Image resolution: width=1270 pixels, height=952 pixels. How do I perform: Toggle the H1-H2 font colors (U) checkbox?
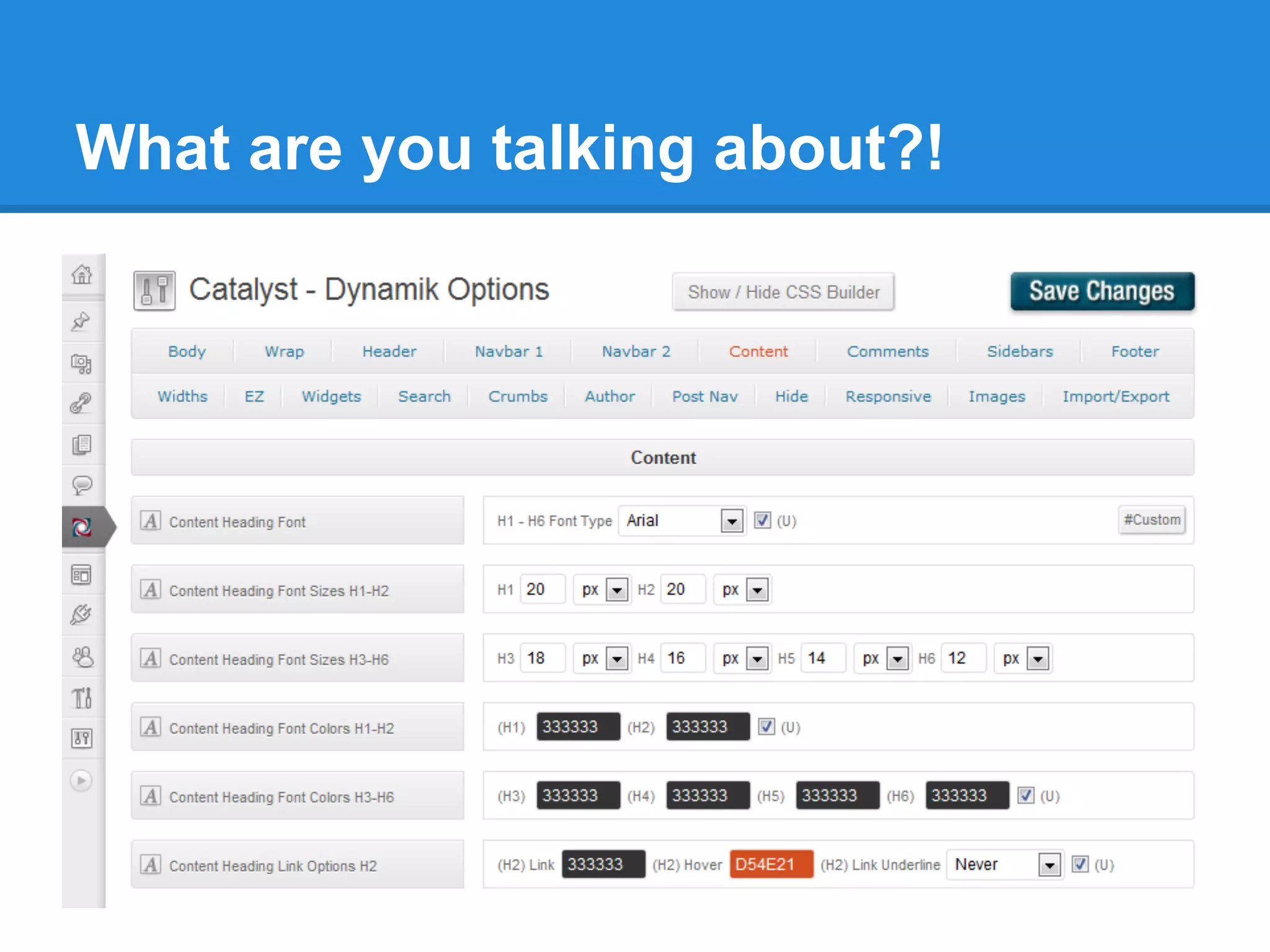tap(766, 726)
